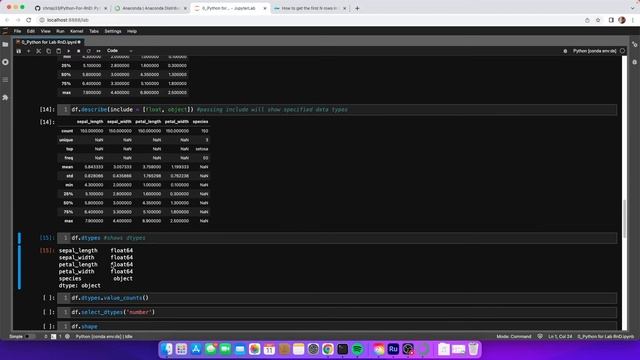Screen dimensions: 640x360
Task: Open the Edit menu
Action: [x=31, y=31]
